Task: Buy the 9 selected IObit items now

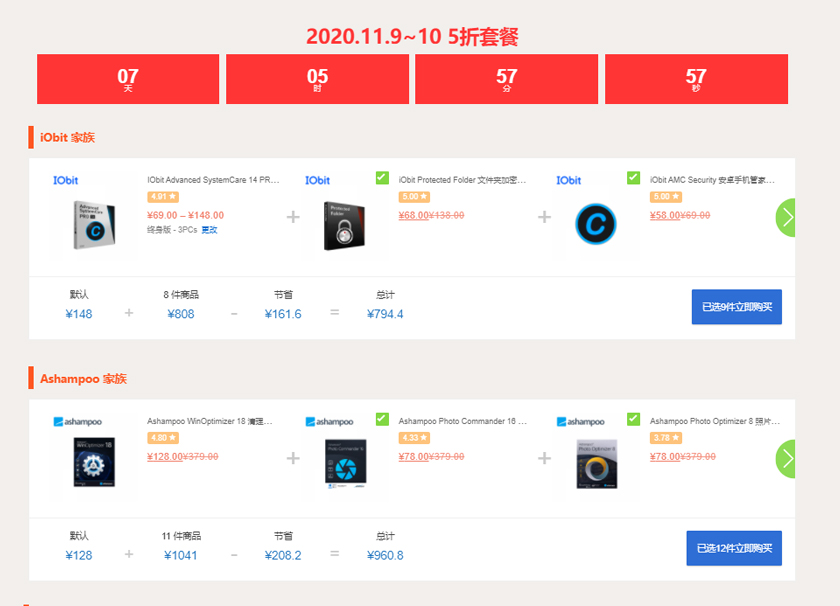Action: pyautogui.click(x=736, y=307)
